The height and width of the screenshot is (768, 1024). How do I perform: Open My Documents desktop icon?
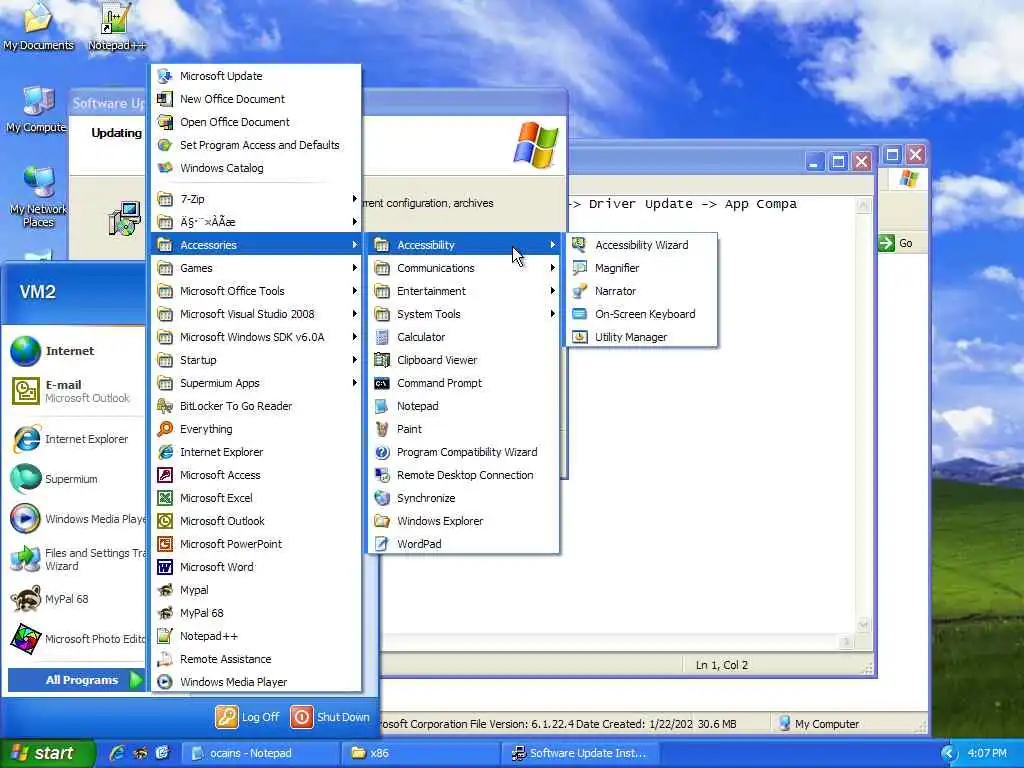point(39,27)
